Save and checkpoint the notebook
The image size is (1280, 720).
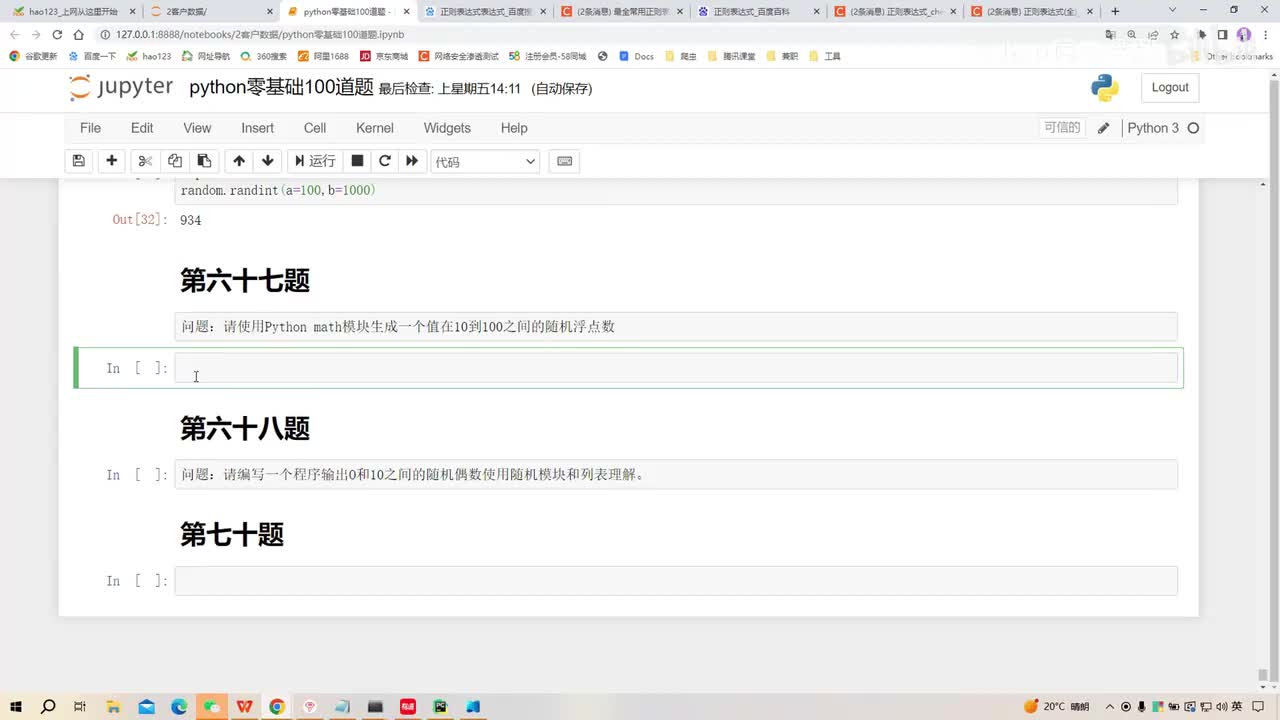[79, 161]
